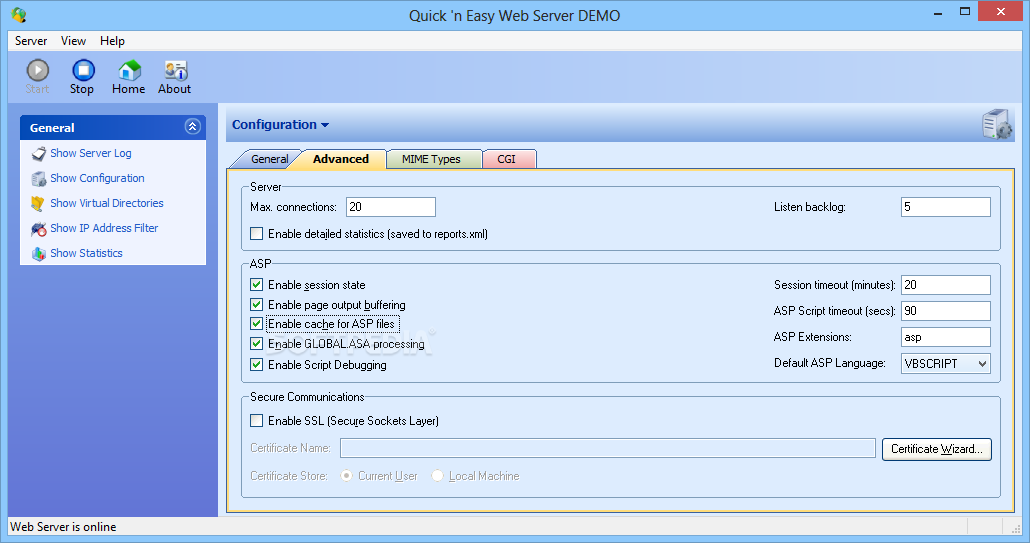Viewport: 1030px width, 543px height.
Task: Click the IP Address Filter icon
Action: pos(39,228)
